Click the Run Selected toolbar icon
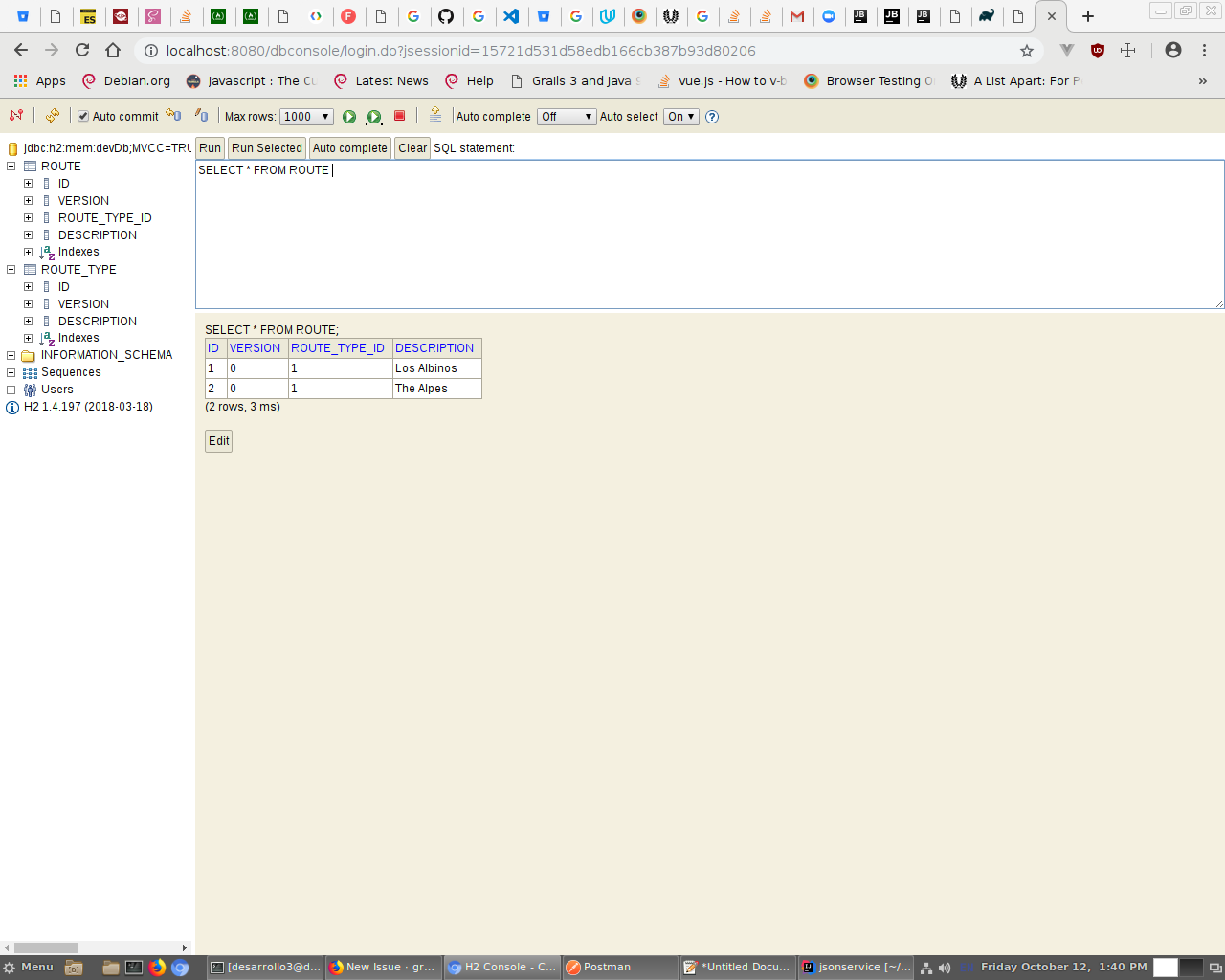Screen dimensions: 1225x980 click(x=374, y=117)
